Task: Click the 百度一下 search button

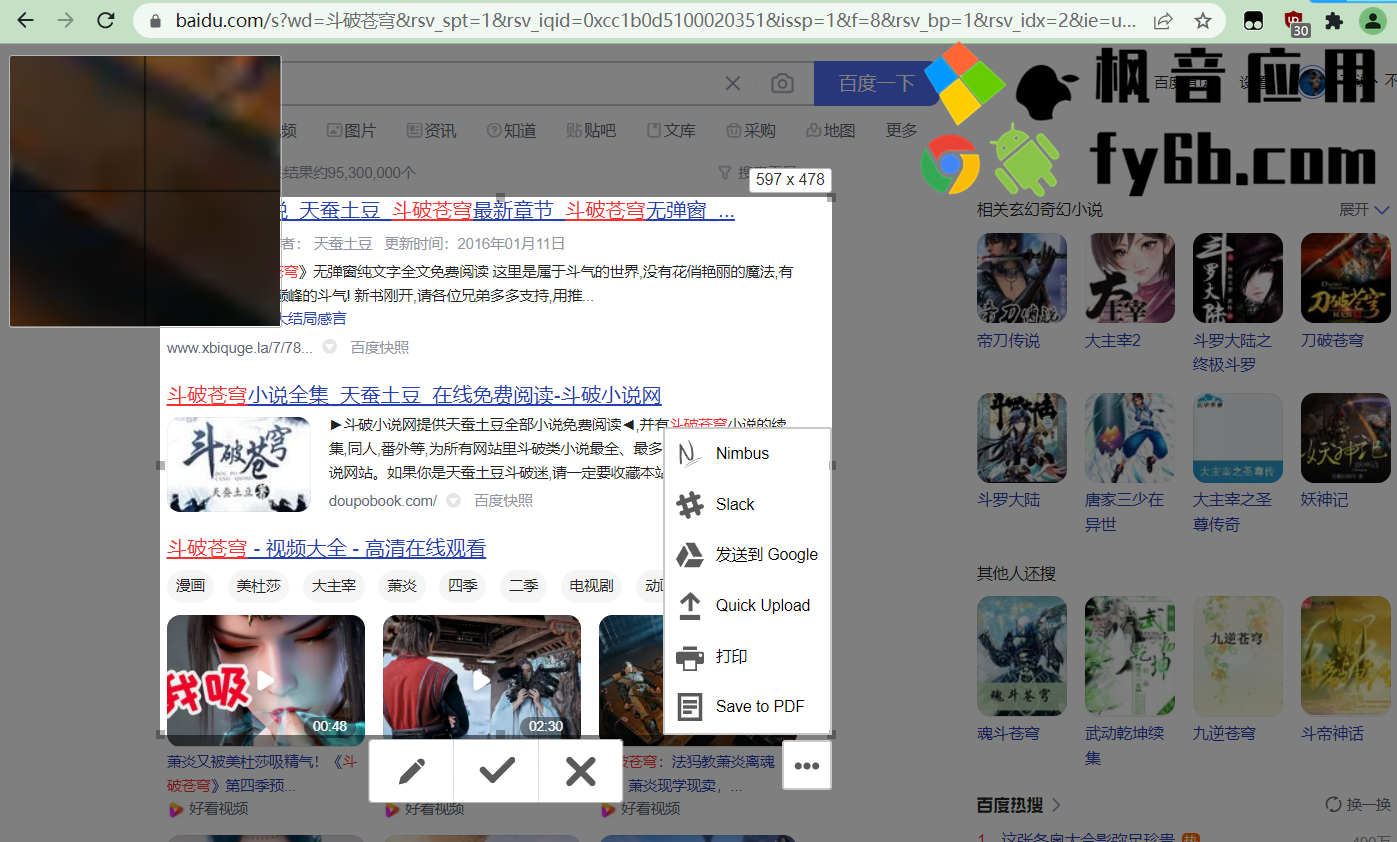Action: point(876,83)
